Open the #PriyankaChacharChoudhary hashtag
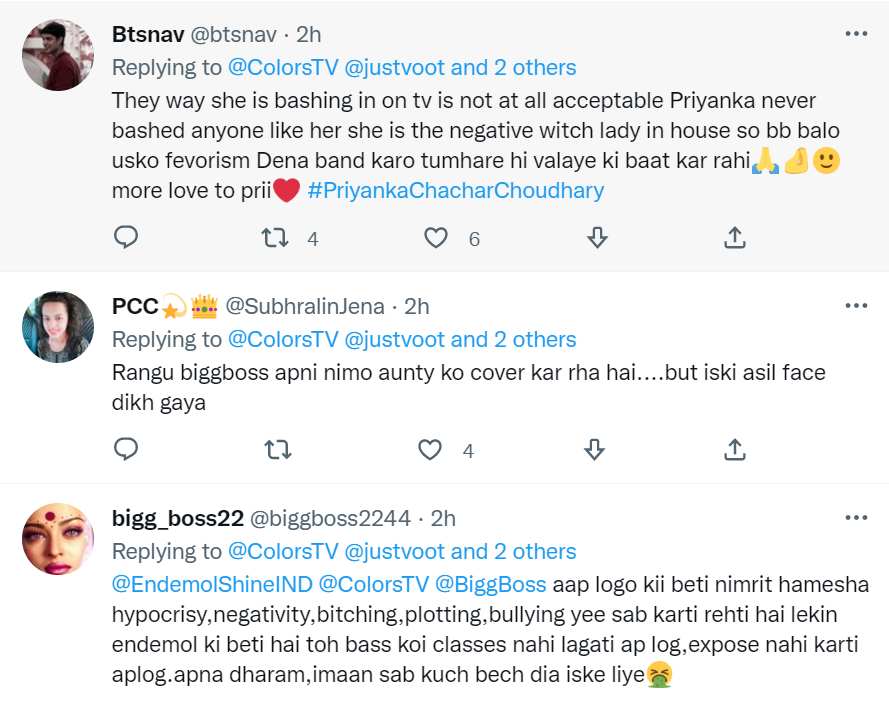This screenshot has width=889, height=702. tap(456, 190)
